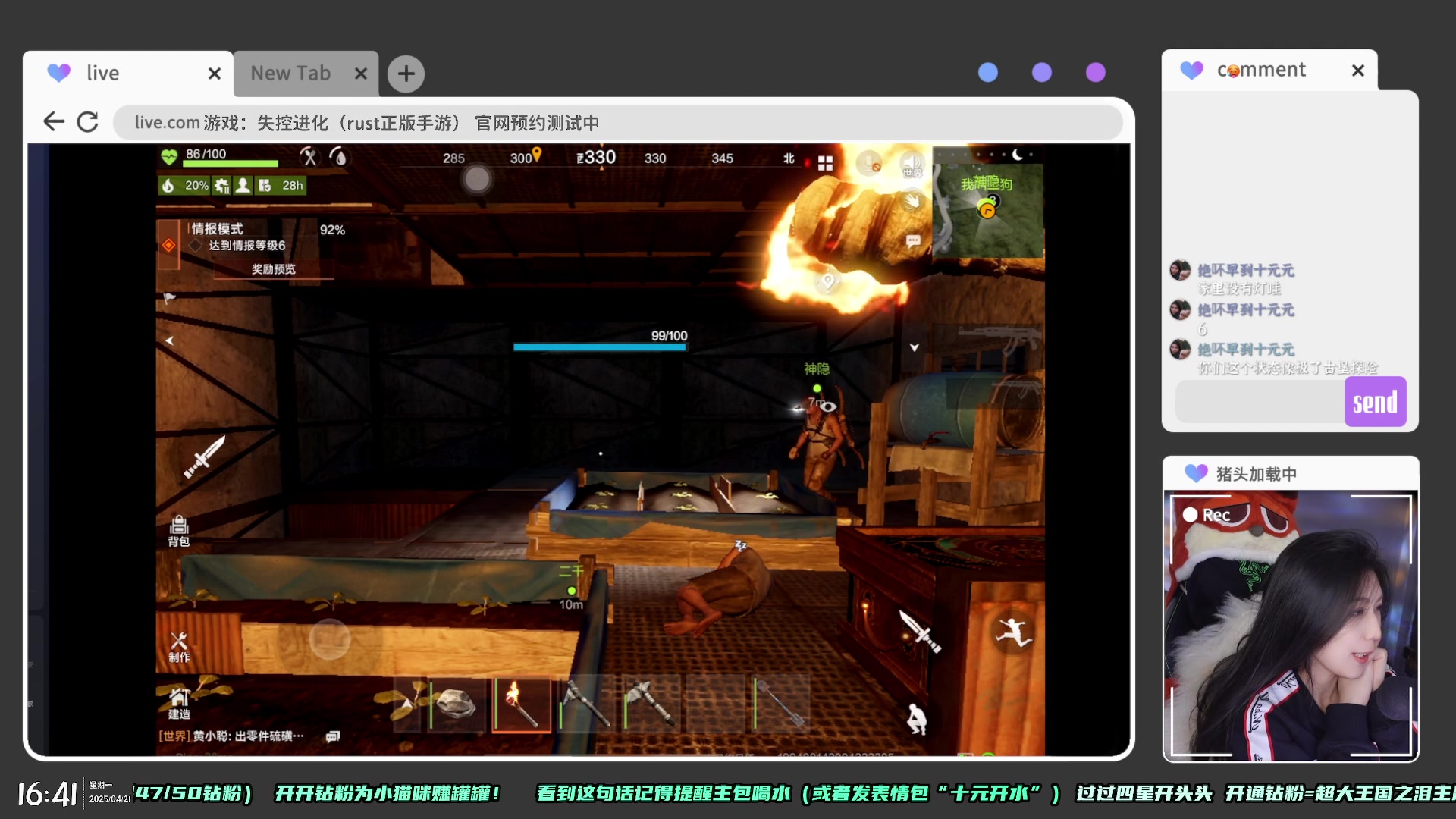Tap the left sword attack button
Image resolution: width=1456 pixels, height=819 pixels.
pos(203,457)
